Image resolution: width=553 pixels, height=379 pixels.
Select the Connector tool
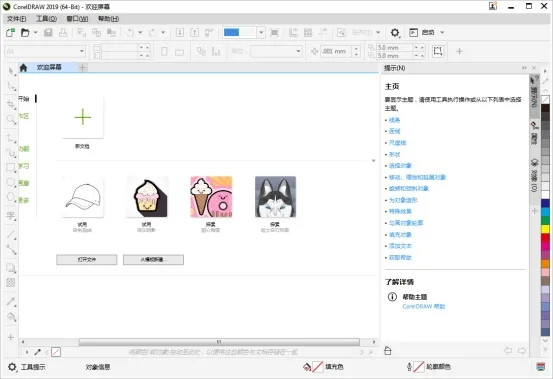click(11, 249)
